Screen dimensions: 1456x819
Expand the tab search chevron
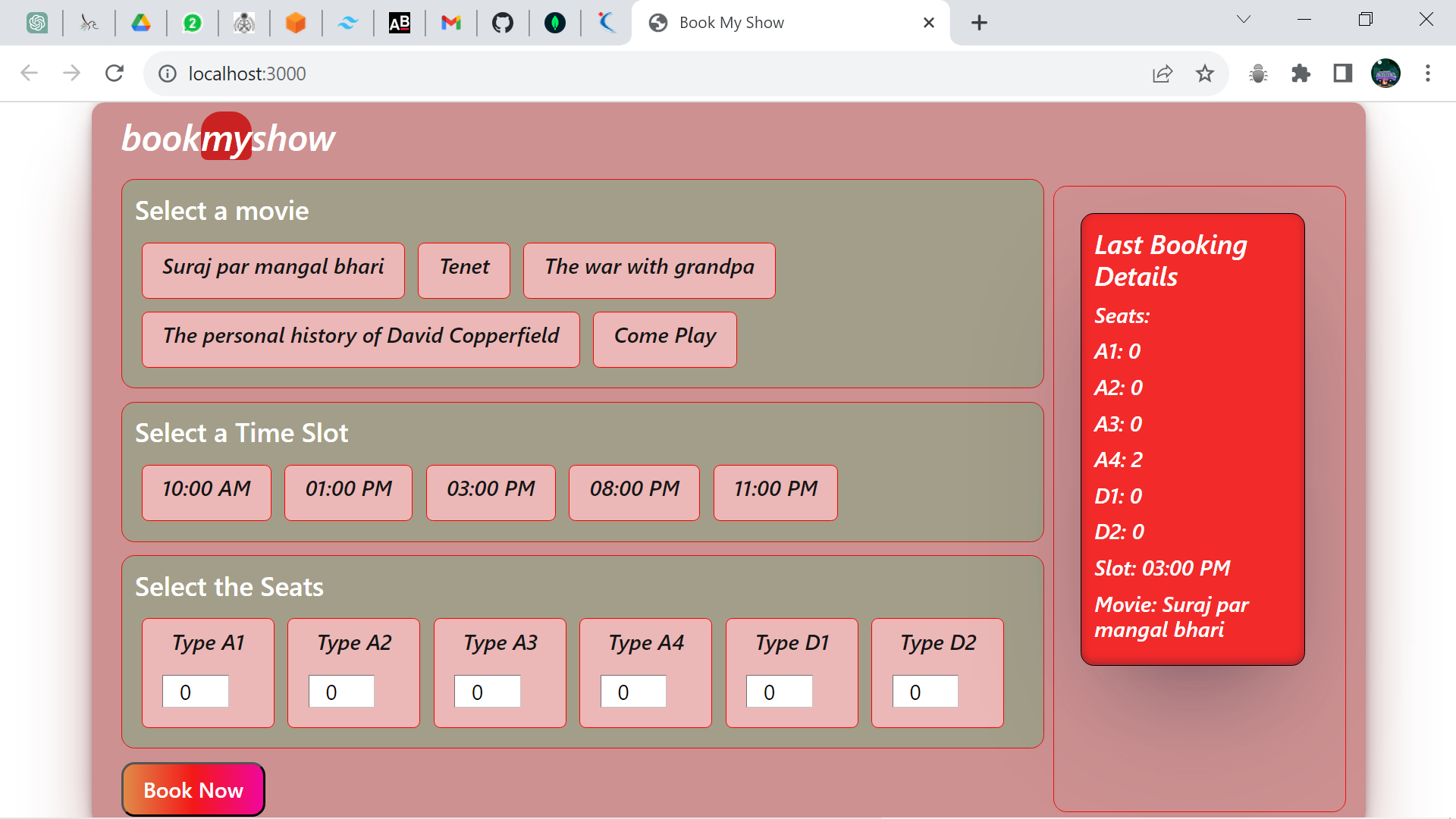[x=1243, y=20]
